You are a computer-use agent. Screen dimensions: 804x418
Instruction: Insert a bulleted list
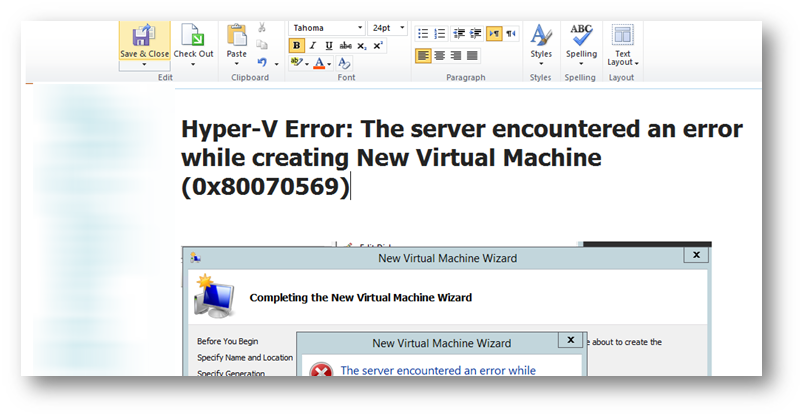423,34
